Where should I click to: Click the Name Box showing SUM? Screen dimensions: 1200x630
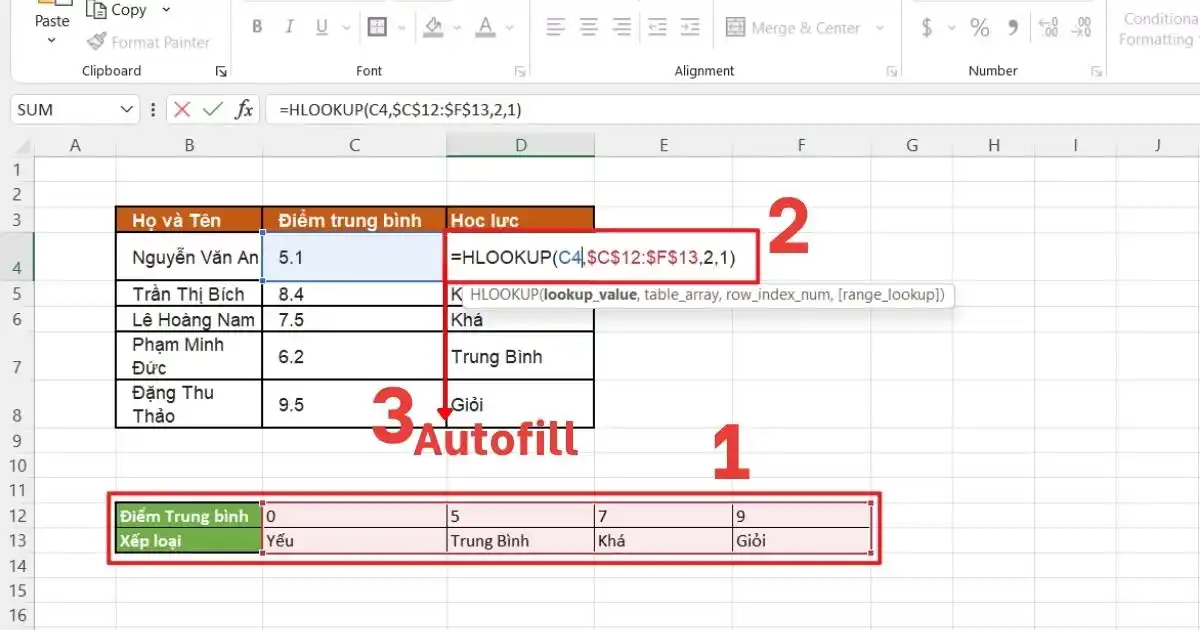click(64, 110)
